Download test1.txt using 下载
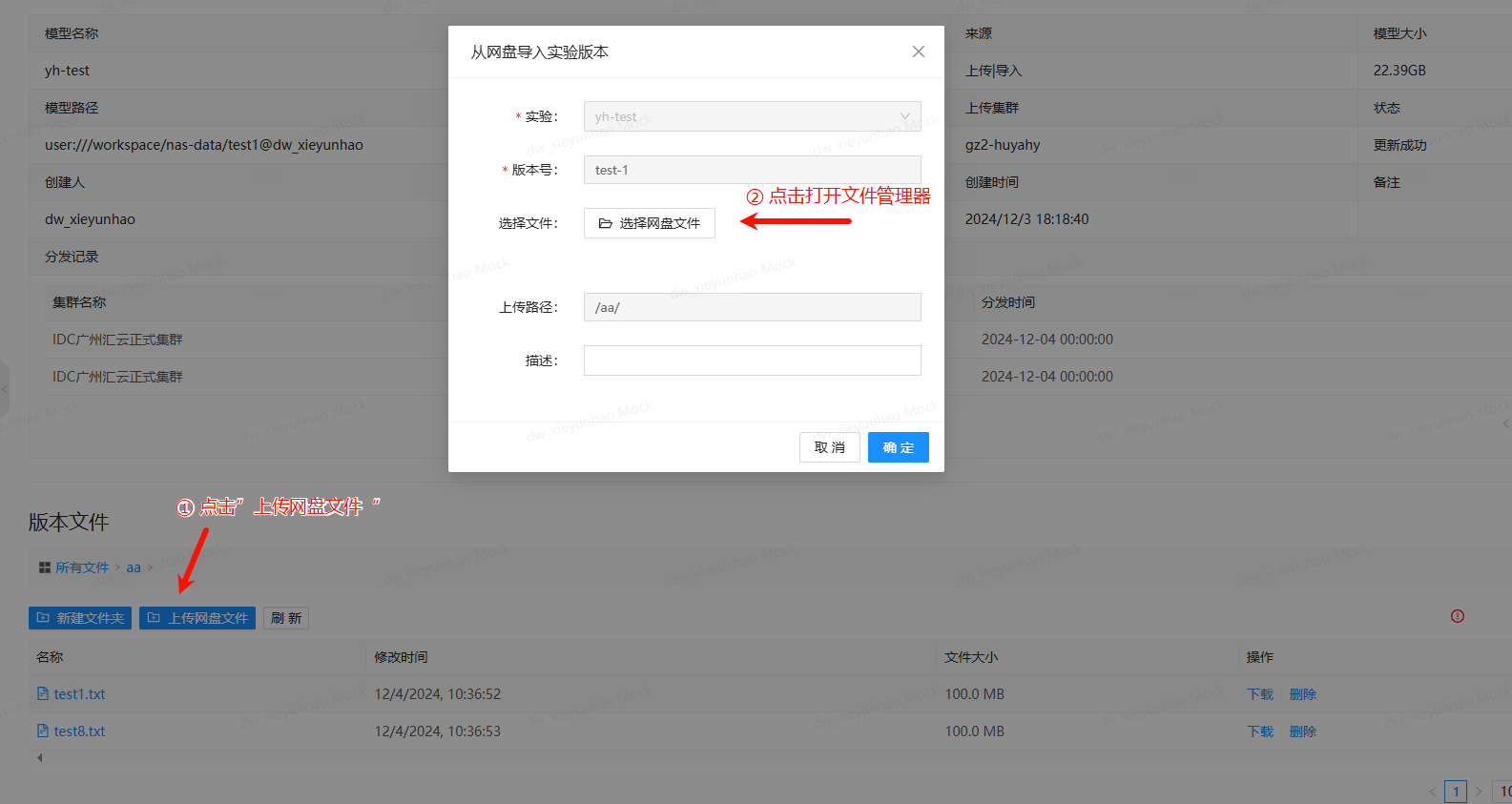The height and width of the screenshot is (804, 1512). pyautogui.click(x=1260, y=694)
